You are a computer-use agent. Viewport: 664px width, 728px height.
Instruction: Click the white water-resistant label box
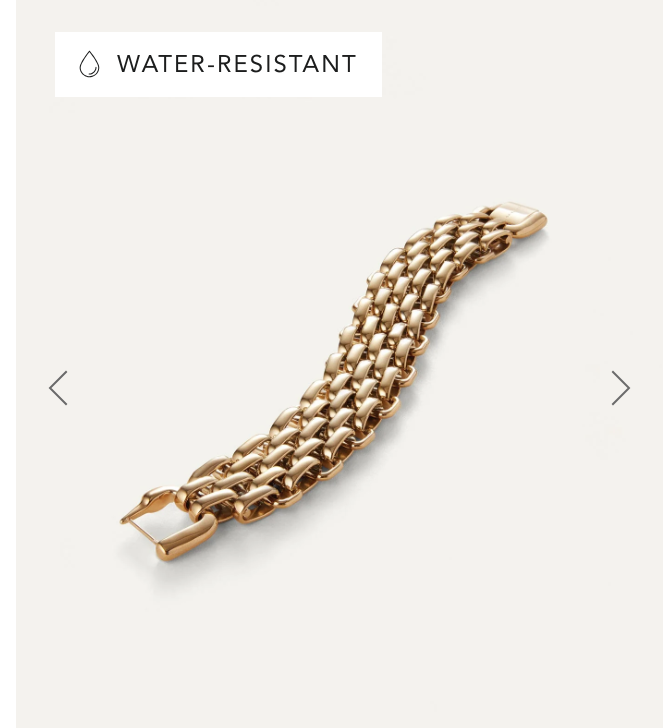[218, 65]
